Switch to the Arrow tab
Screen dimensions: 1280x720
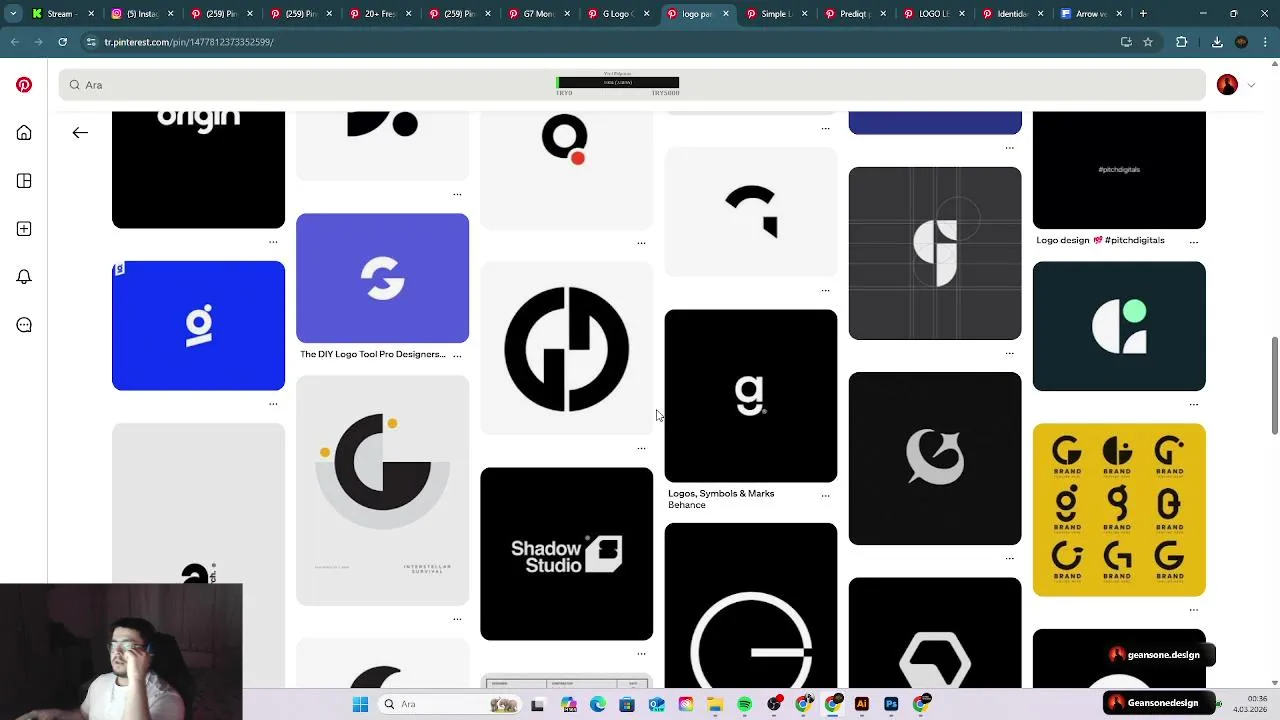click(1091, 14)
